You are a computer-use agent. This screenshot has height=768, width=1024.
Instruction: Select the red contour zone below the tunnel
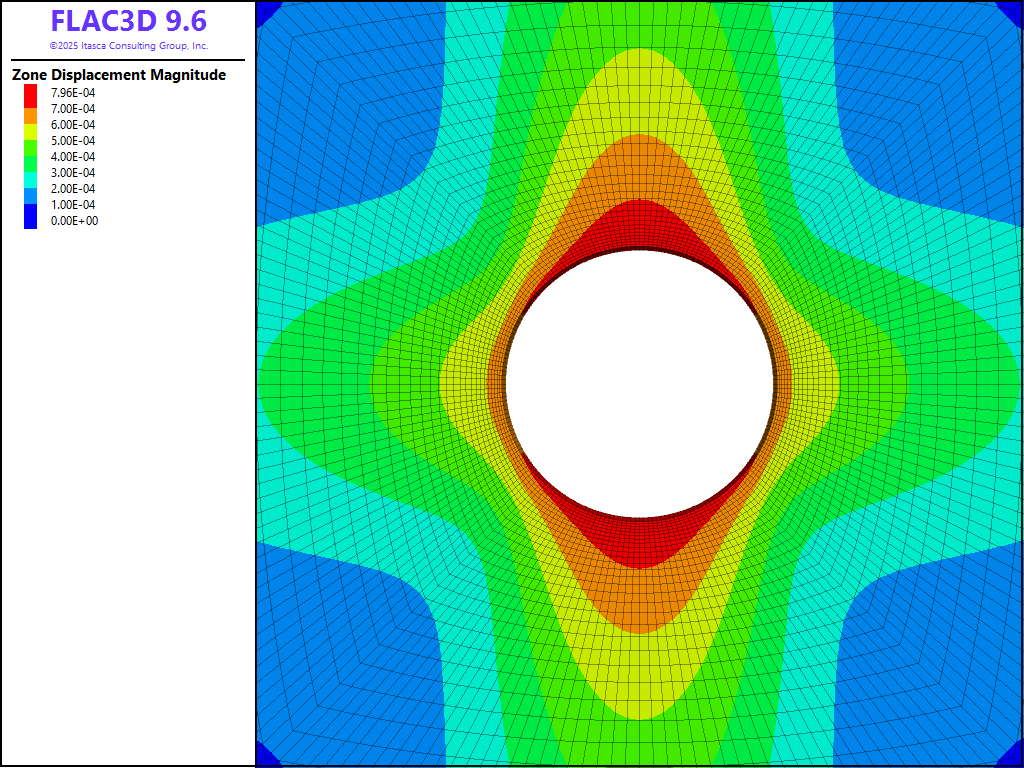click(x=640, y=545)
